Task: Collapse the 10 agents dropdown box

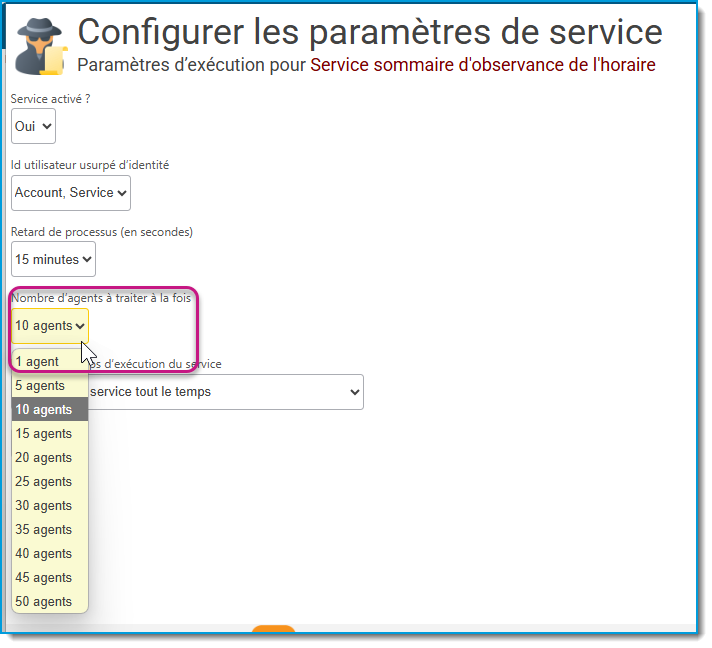Action: pyautogui.click(x=50, y=326)
